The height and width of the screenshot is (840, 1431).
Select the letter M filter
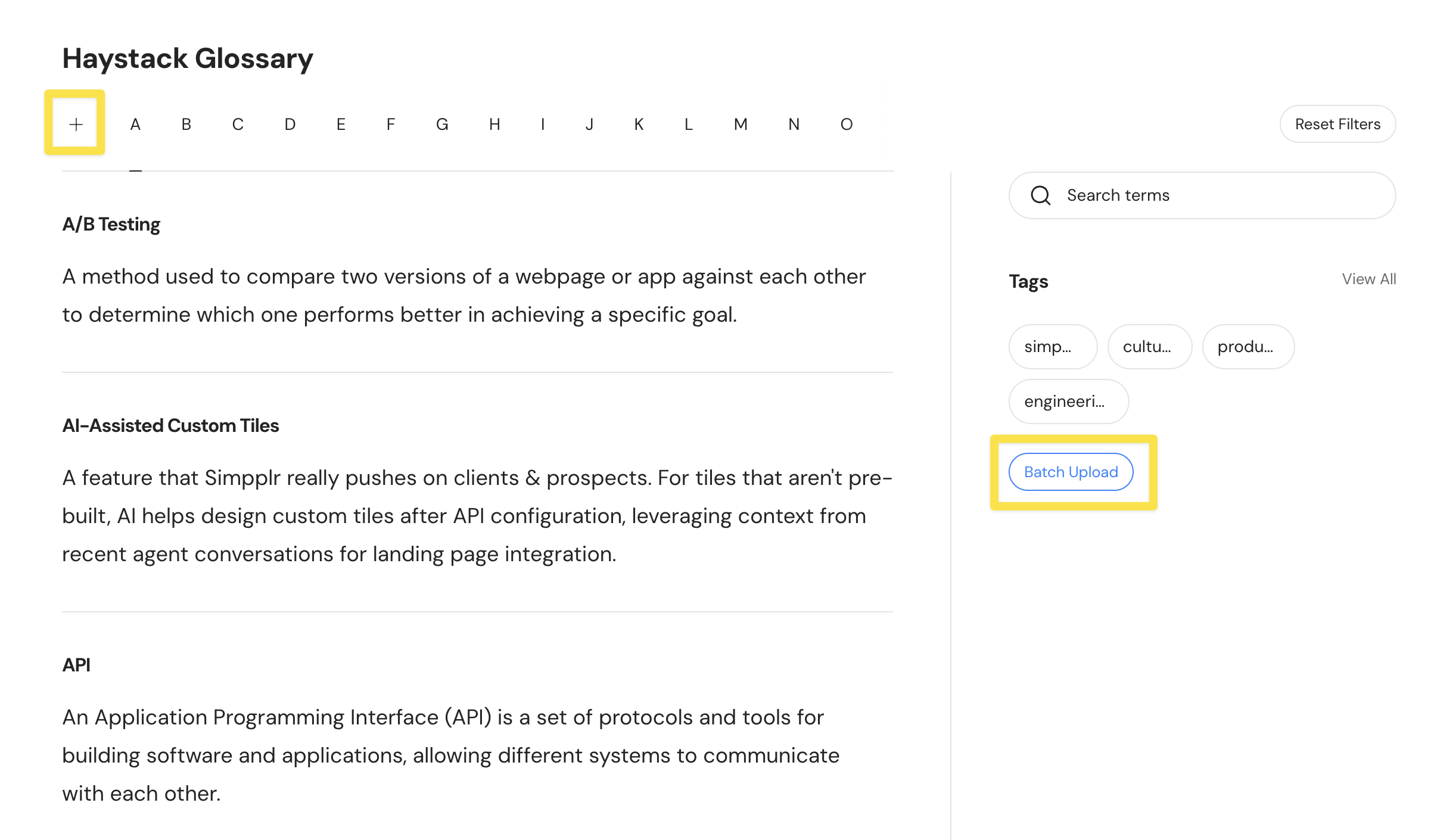(741, 124)
